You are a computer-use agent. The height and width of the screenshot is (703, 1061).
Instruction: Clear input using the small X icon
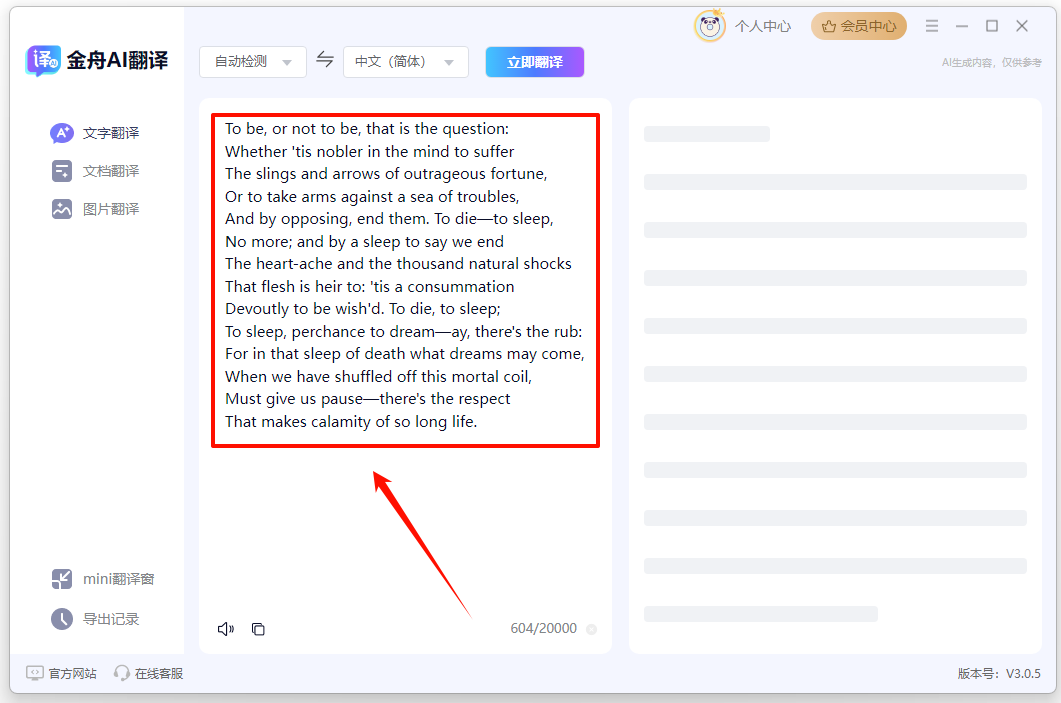591,629
